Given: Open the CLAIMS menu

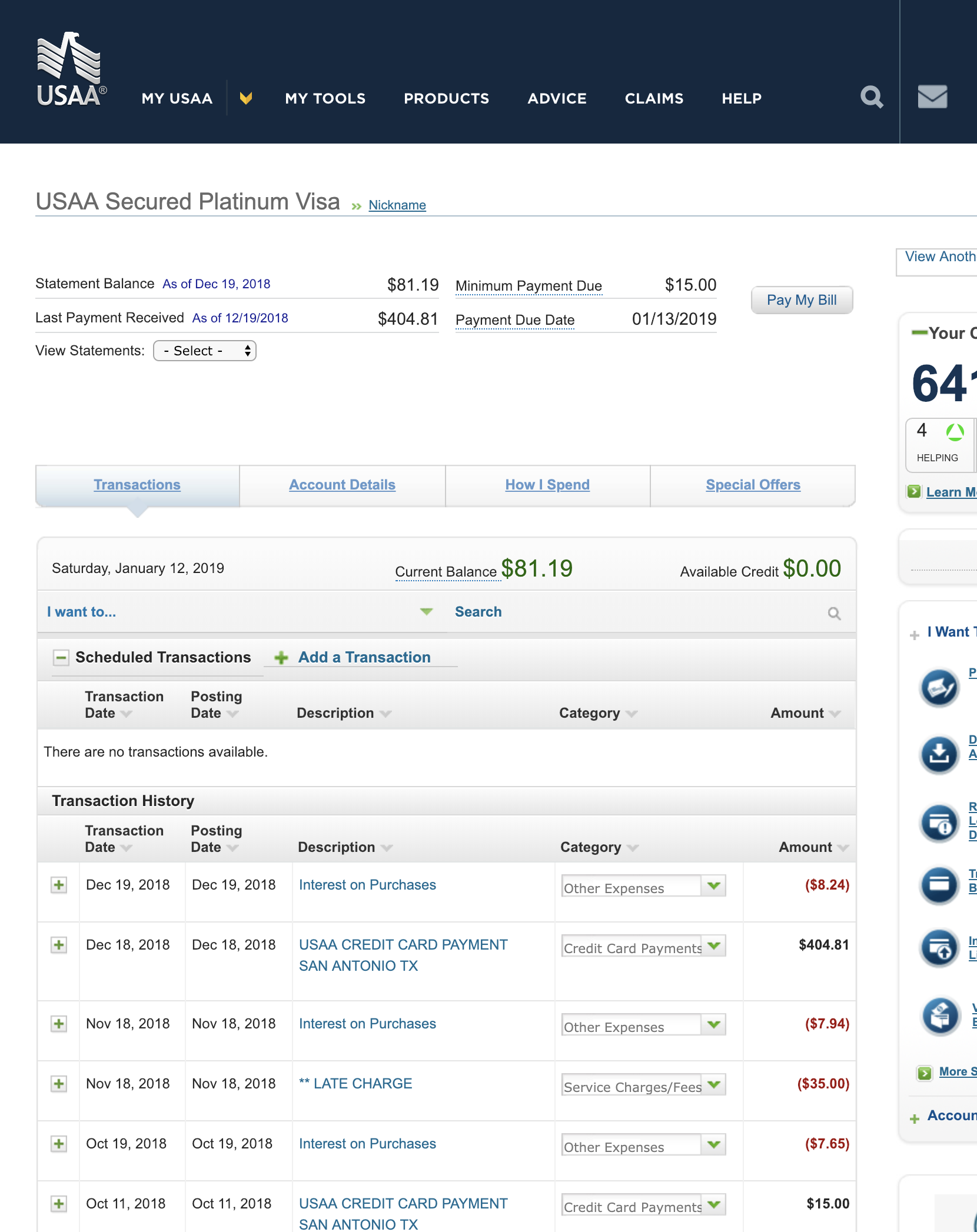Looking at the screenshot, I should (654, 98).
